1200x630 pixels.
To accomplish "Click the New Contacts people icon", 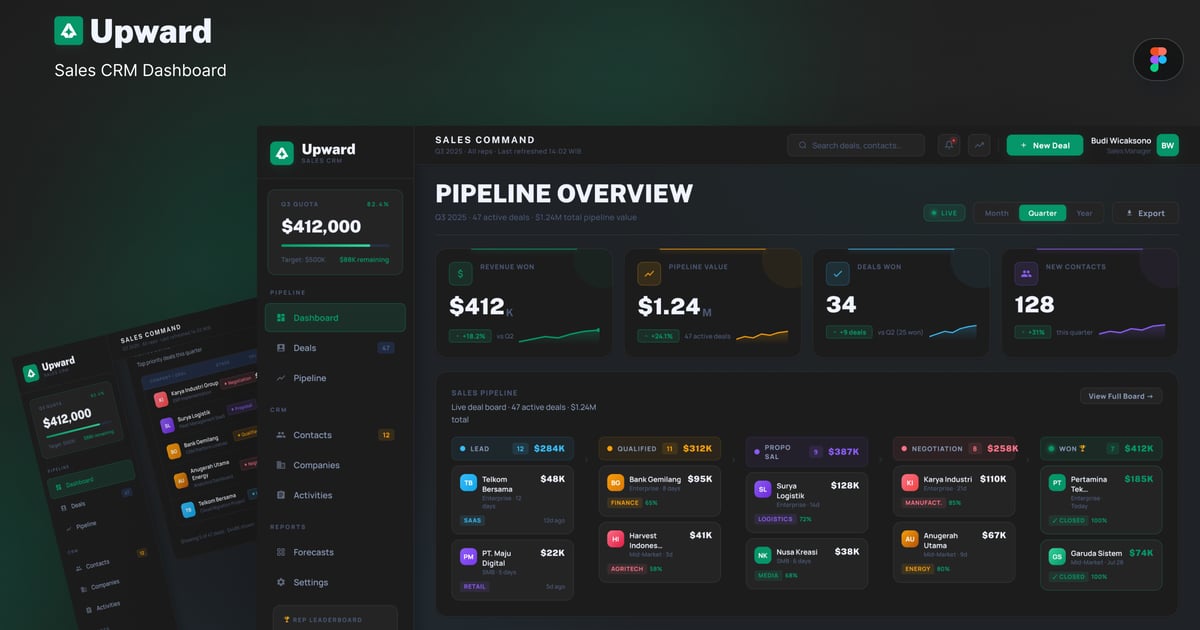I will (x=1026, y=273).
